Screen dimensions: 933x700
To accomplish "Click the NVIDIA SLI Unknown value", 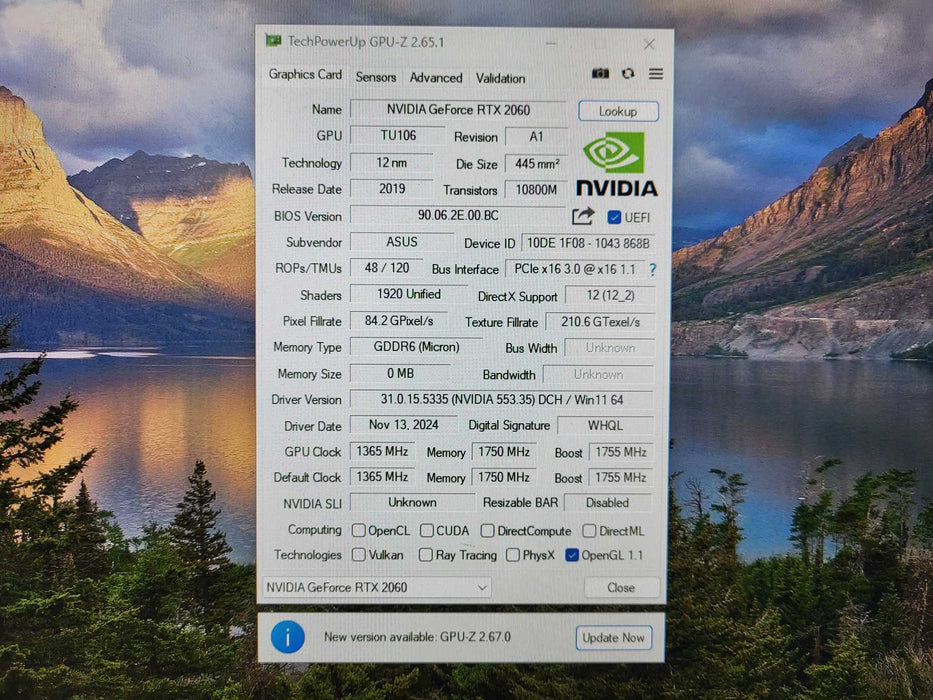I will click(x=412, y=502).
